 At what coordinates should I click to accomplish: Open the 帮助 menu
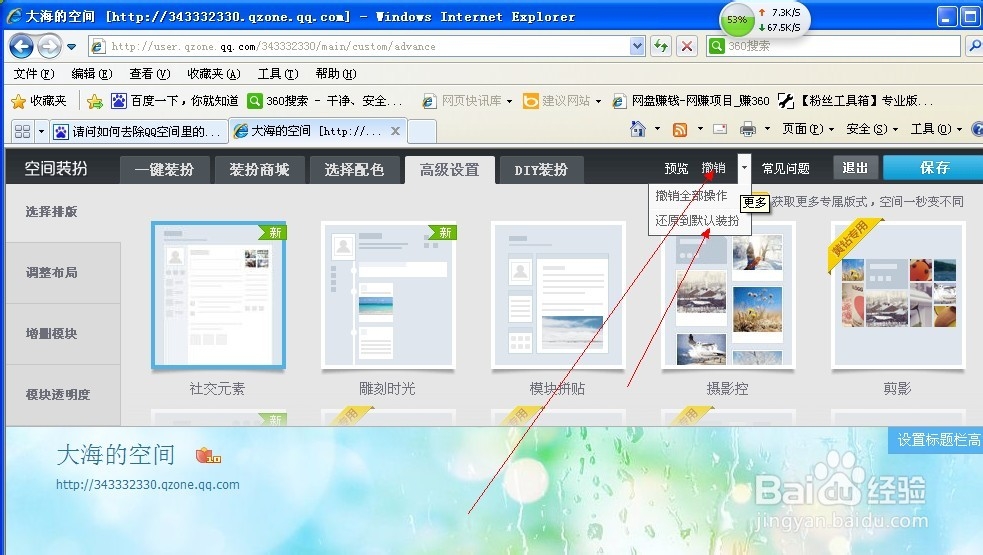click(335, 74)
